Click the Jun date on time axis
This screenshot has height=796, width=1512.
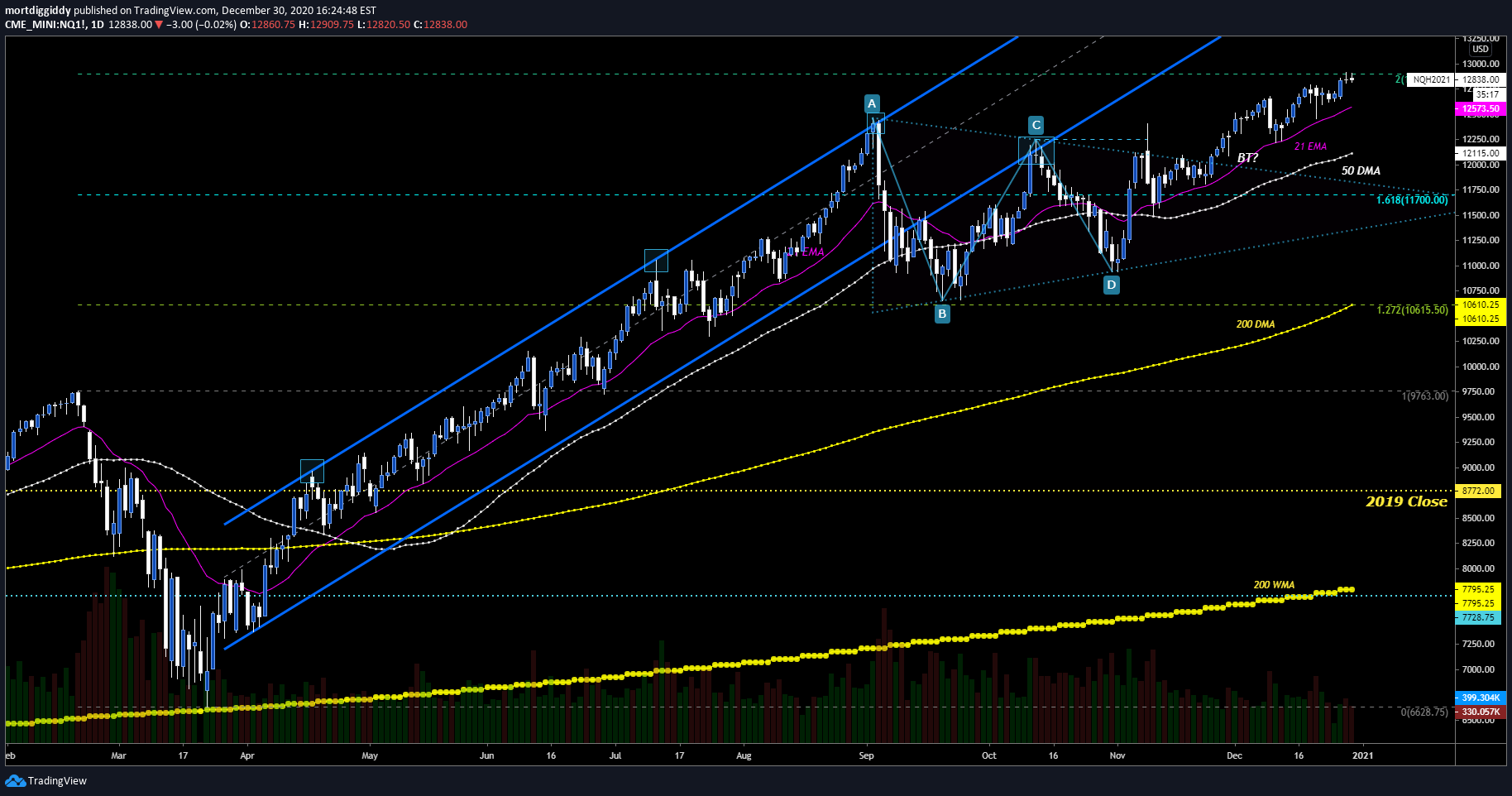(x=486, y=755)
